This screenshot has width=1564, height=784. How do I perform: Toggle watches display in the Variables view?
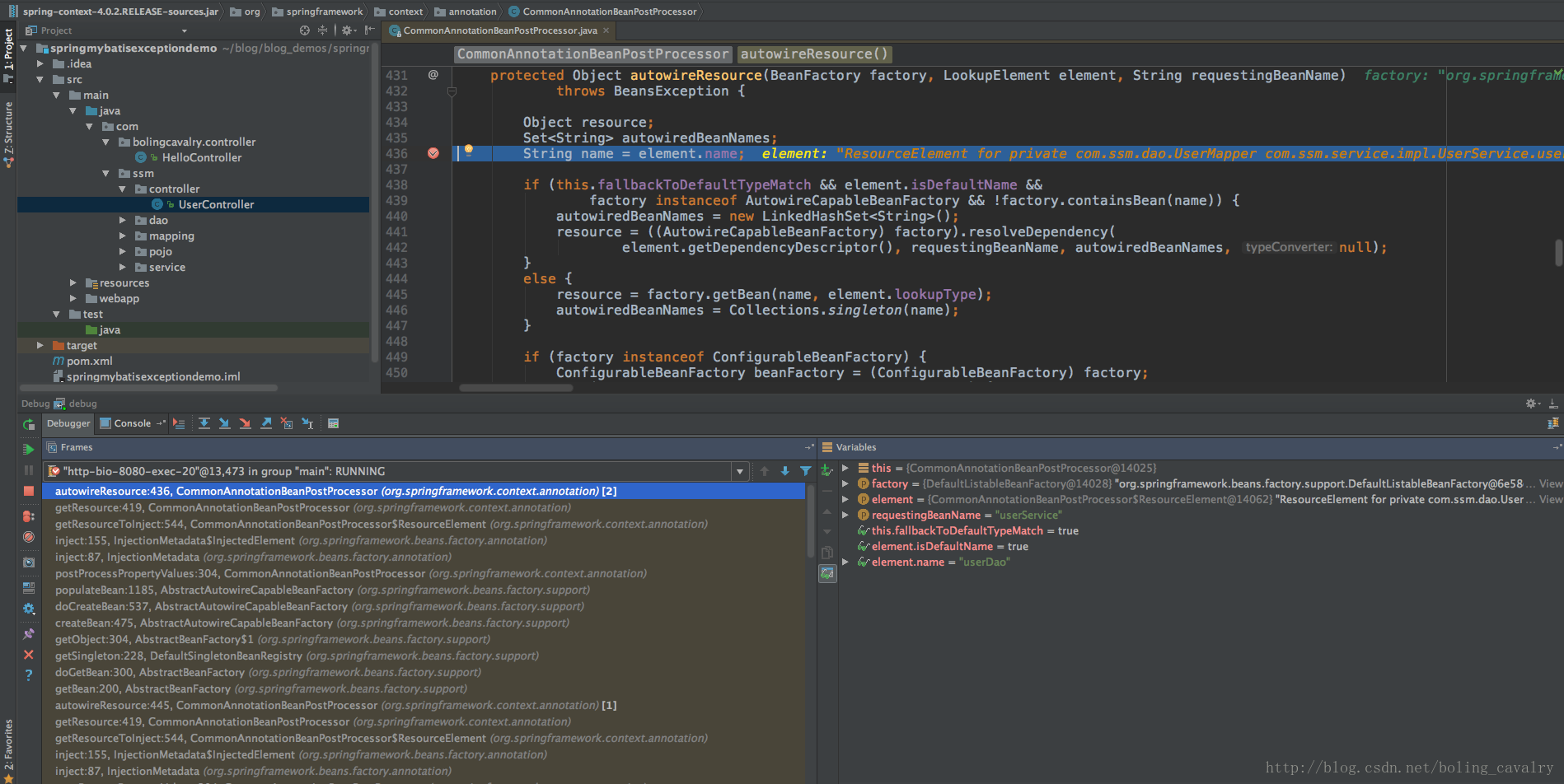click(x=827, y=574)
